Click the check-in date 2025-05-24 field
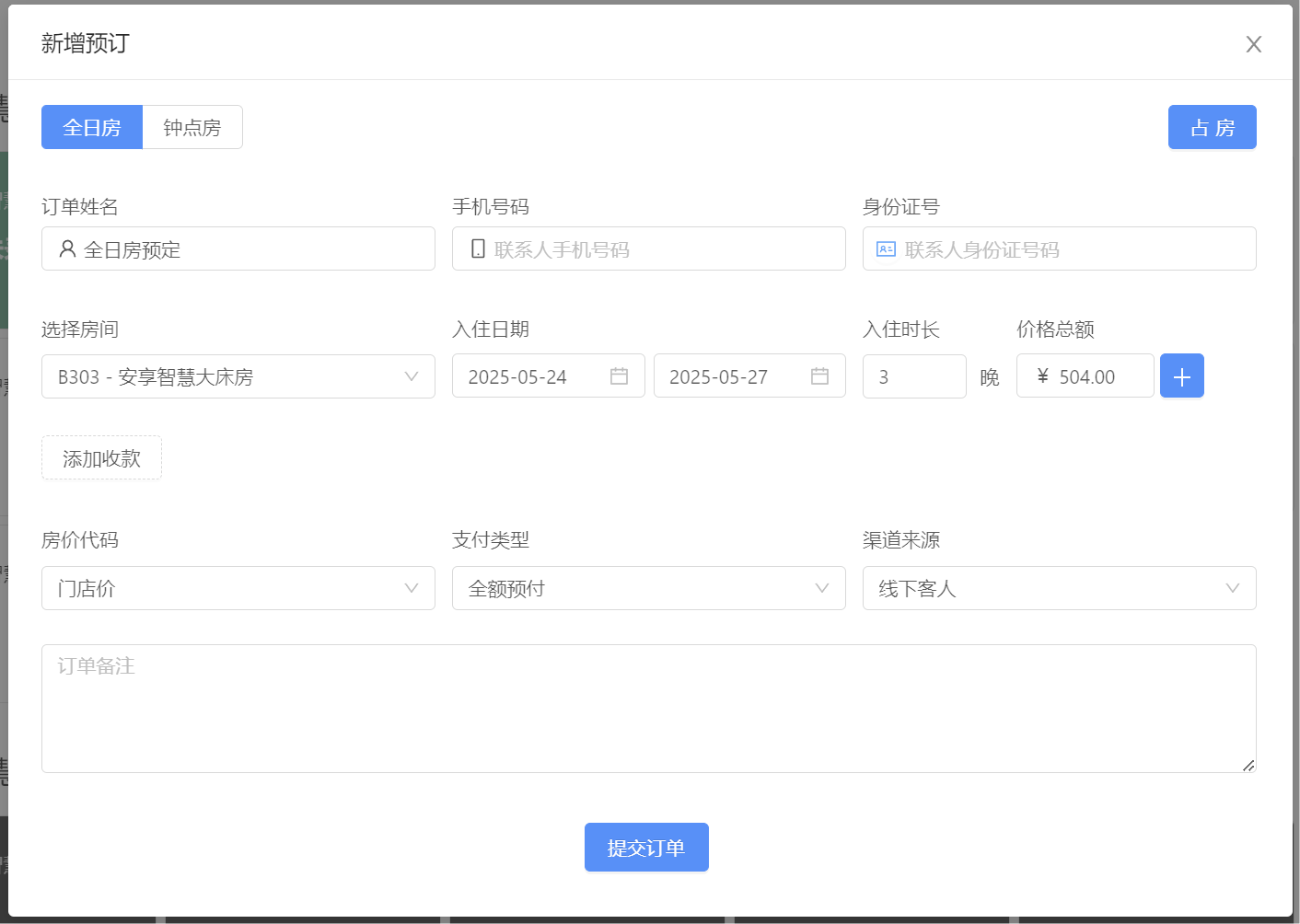 click(549, 375)
